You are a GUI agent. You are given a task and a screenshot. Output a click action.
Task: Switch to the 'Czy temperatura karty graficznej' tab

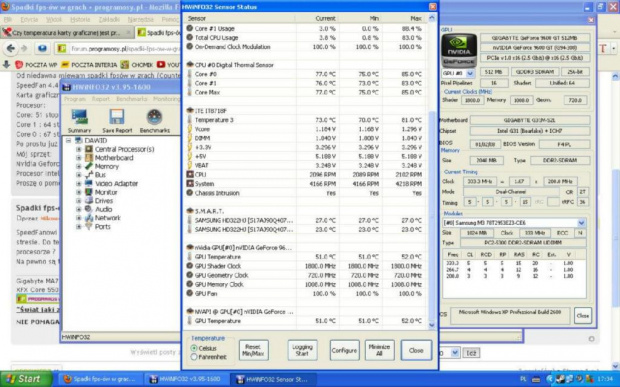coord(67,33)
